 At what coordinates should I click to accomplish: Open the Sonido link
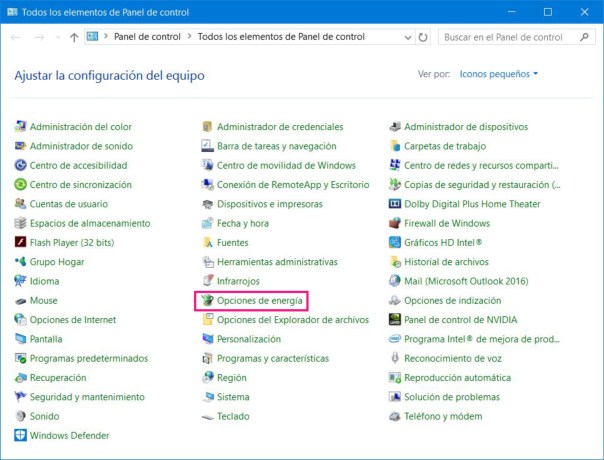tap(45, 416)
